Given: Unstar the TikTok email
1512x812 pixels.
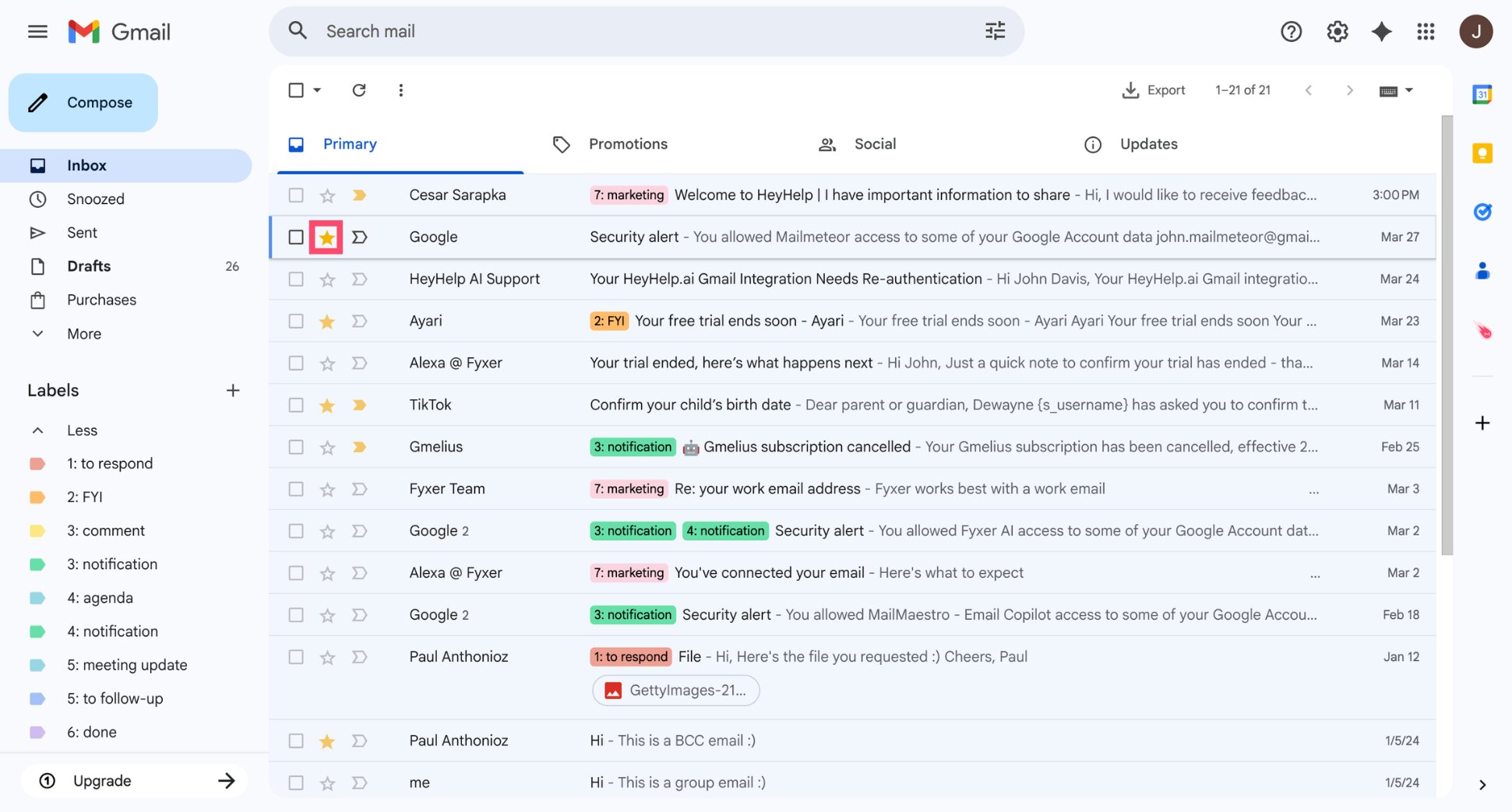Looking at the screenshot, I should (327, 405).
